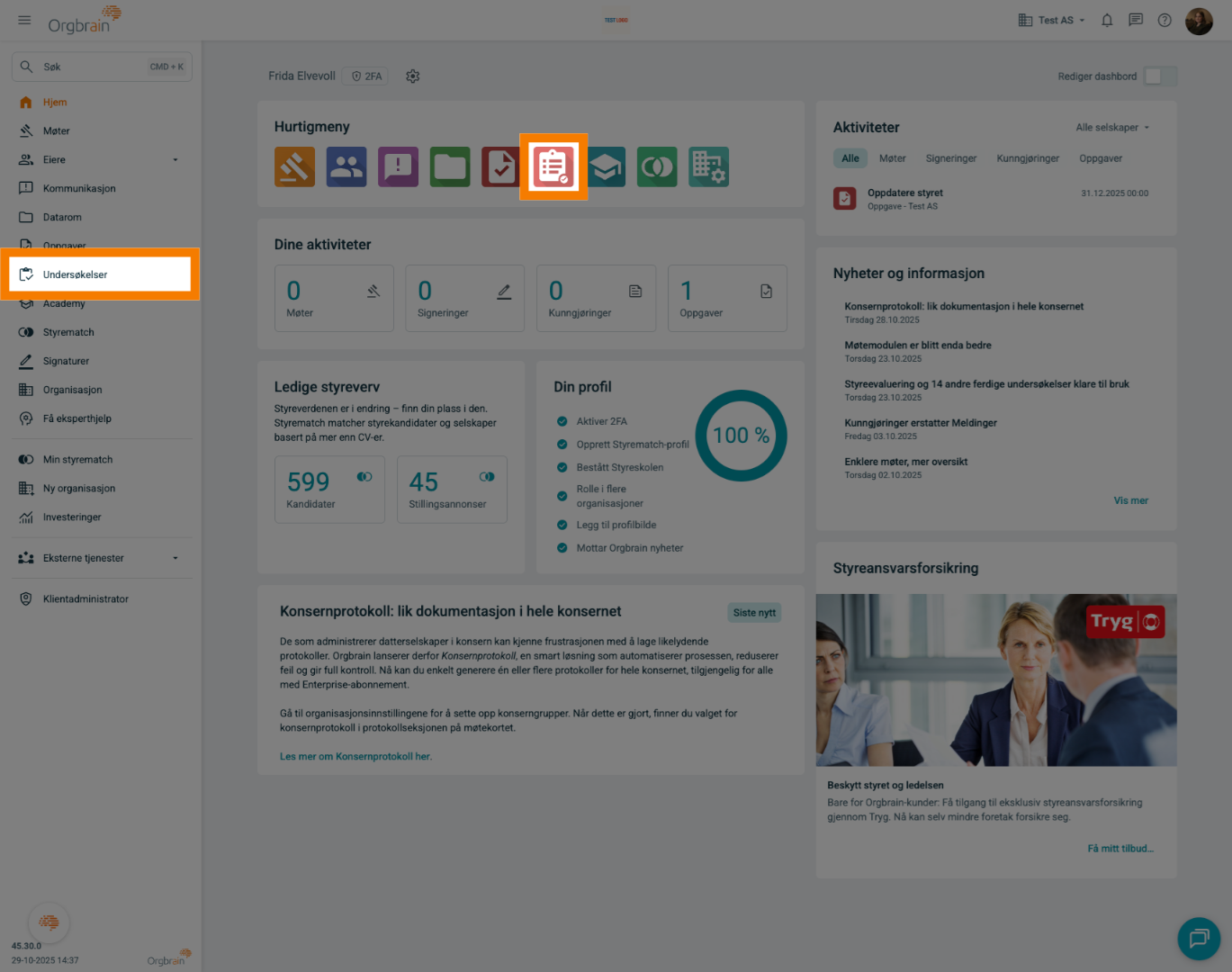1232x972 pixels.
Task: Open the Test AS organization dropdown
Action: tap(1052, 20)
